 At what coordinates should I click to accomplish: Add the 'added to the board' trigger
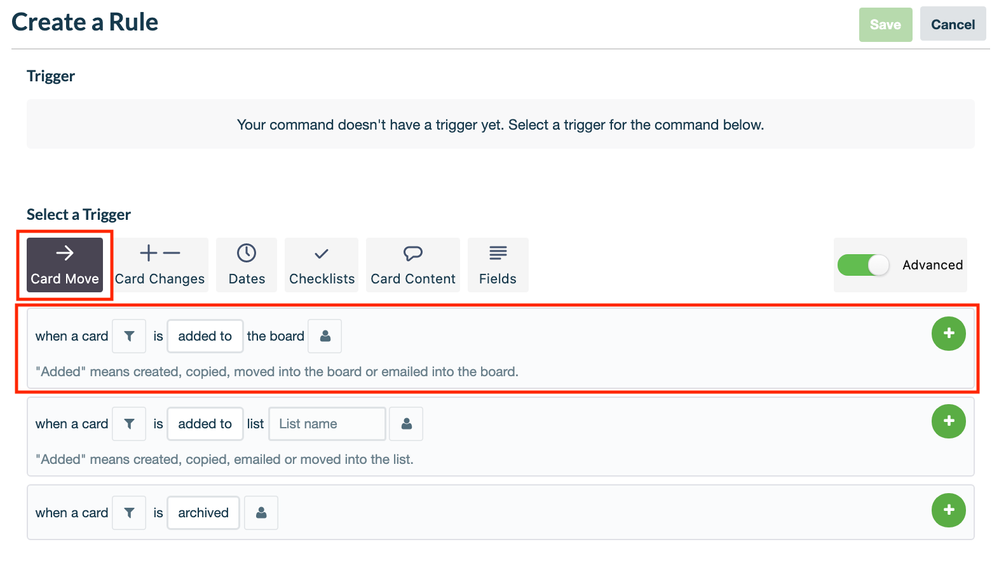coord(948,334)
